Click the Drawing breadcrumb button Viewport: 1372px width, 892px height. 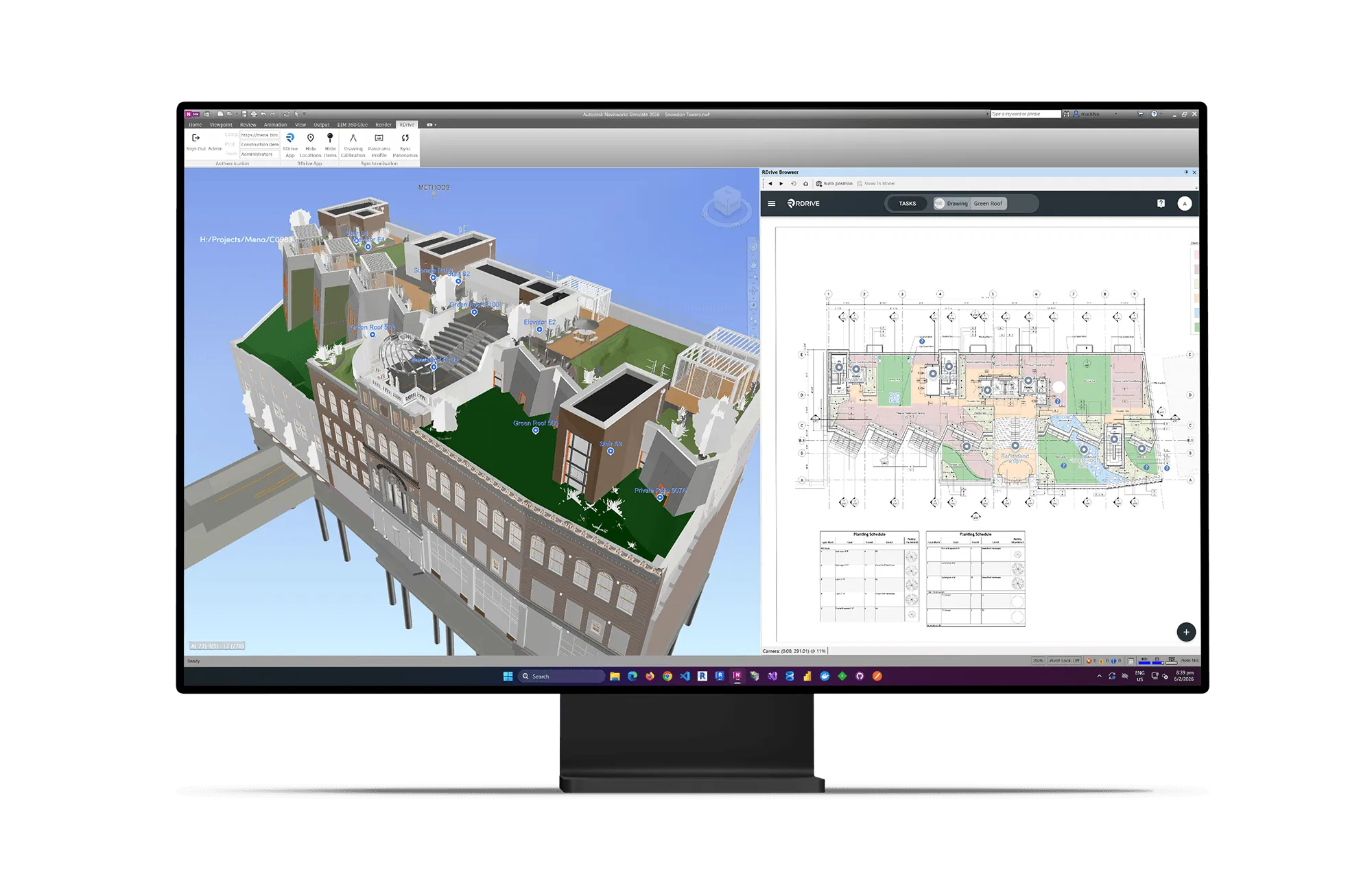(x=952, y=203)
